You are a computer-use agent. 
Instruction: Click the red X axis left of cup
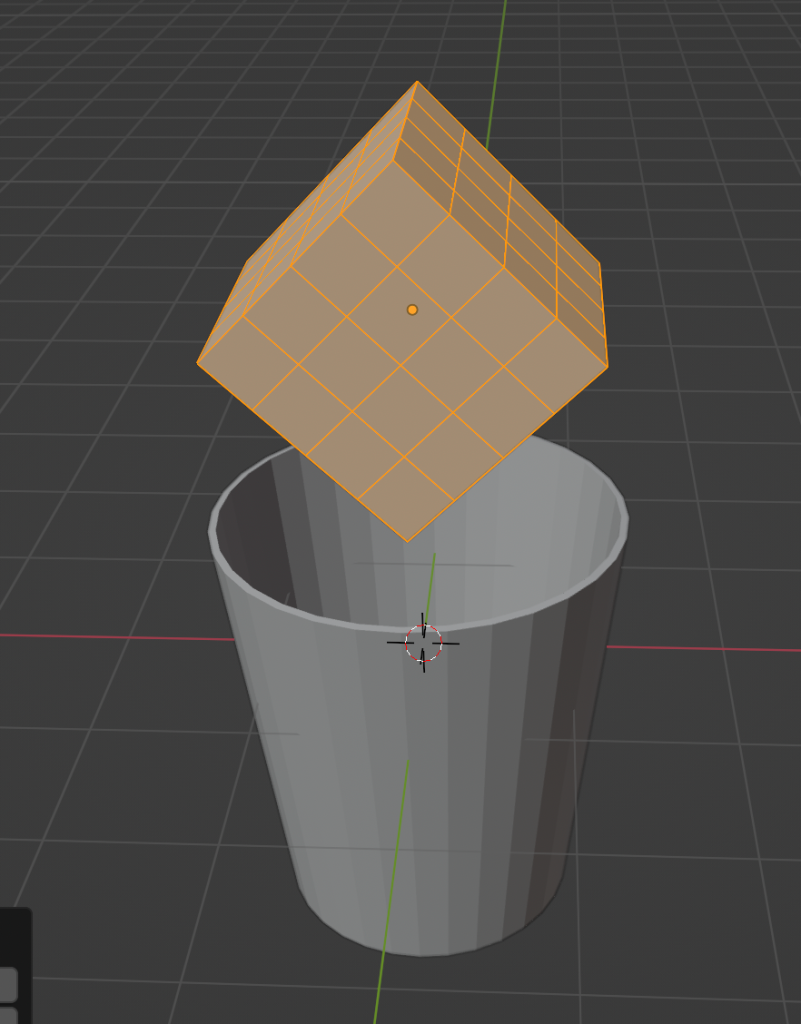point(100,635)
